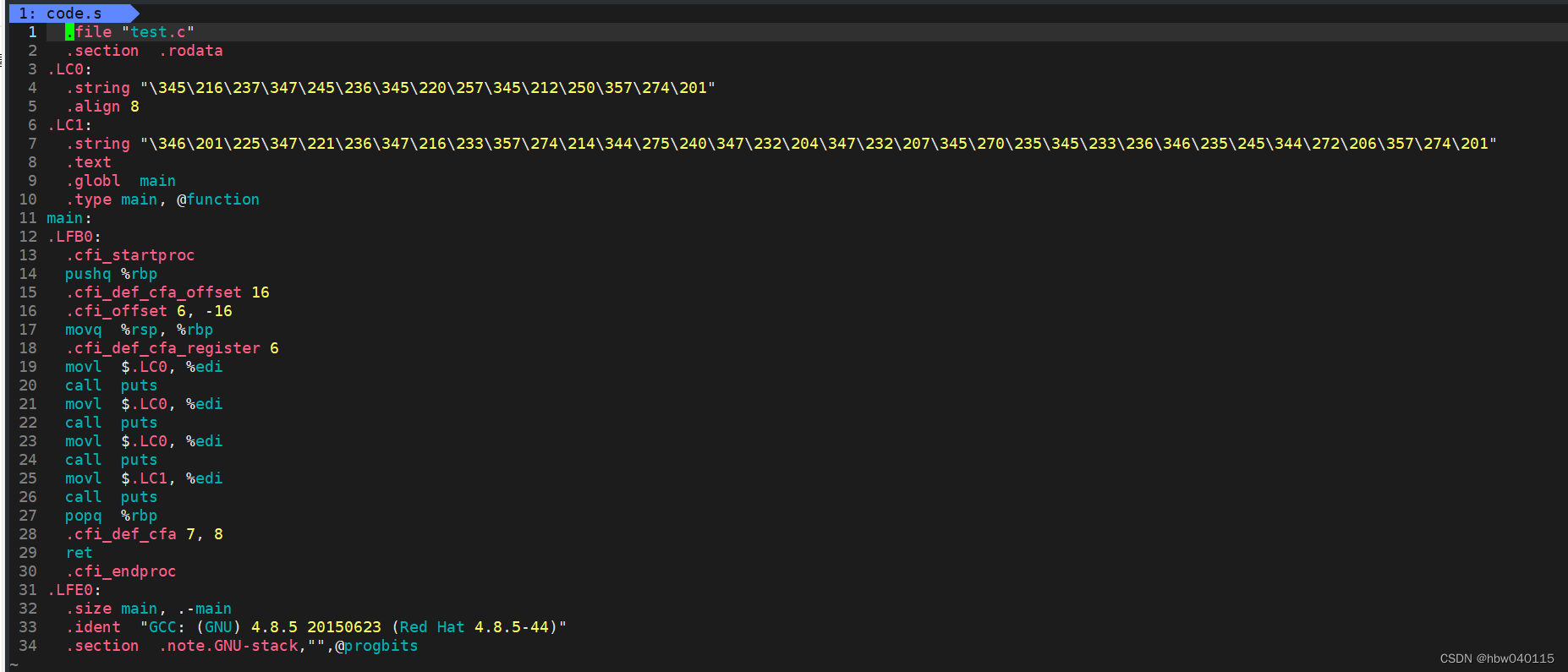Click the .LFB0: label
The height and width of the screenshot is (672, 1568).
coord(74,236)
